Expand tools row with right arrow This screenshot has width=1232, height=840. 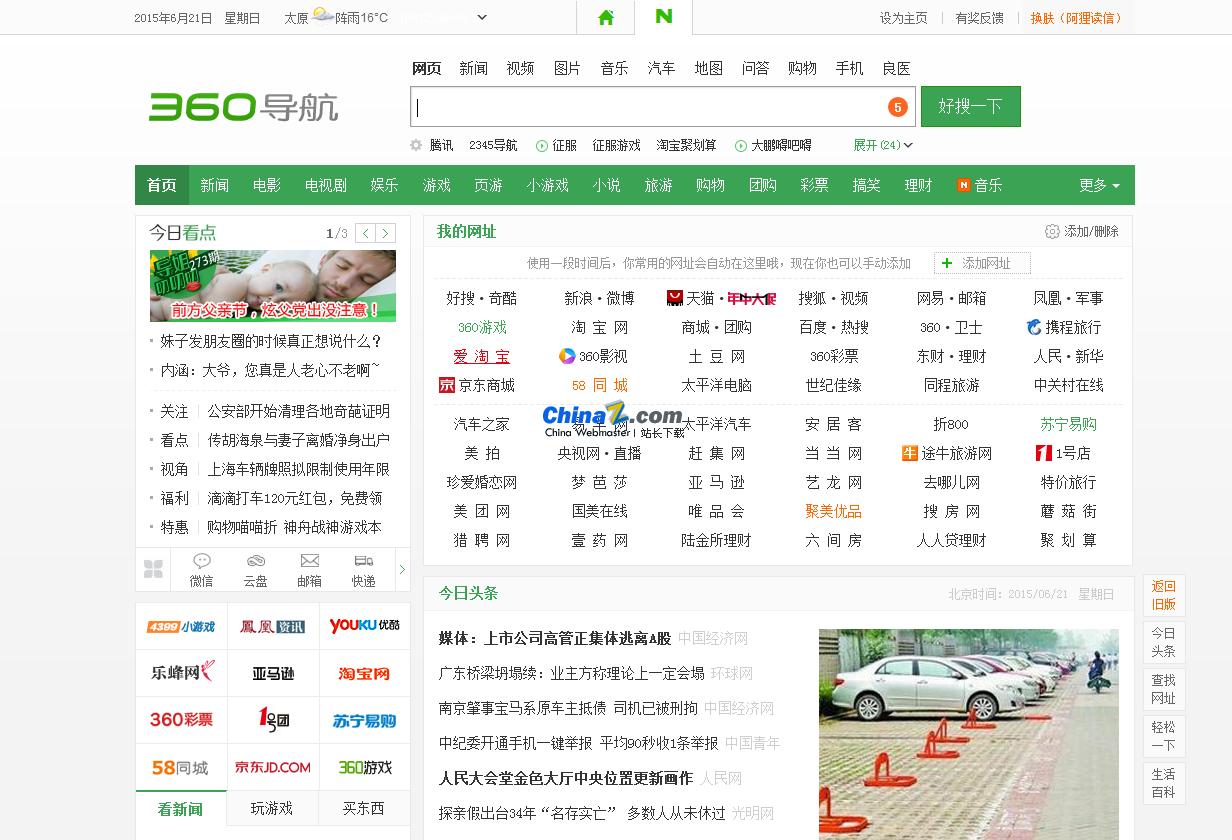pos(402,569)
